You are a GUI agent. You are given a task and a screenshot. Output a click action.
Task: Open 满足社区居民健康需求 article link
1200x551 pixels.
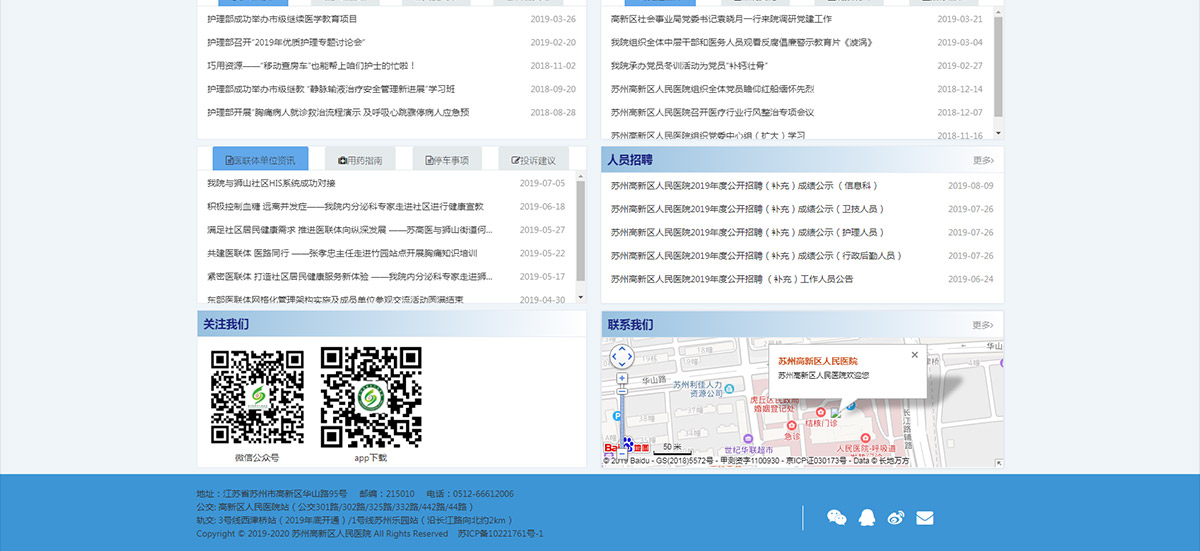[x=349, y=230]
